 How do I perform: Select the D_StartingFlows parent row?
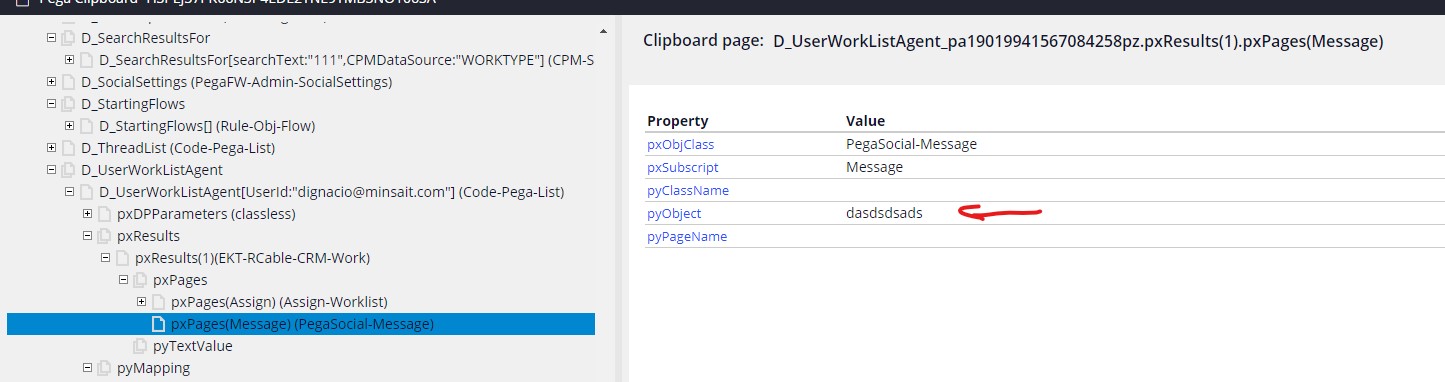133,104
